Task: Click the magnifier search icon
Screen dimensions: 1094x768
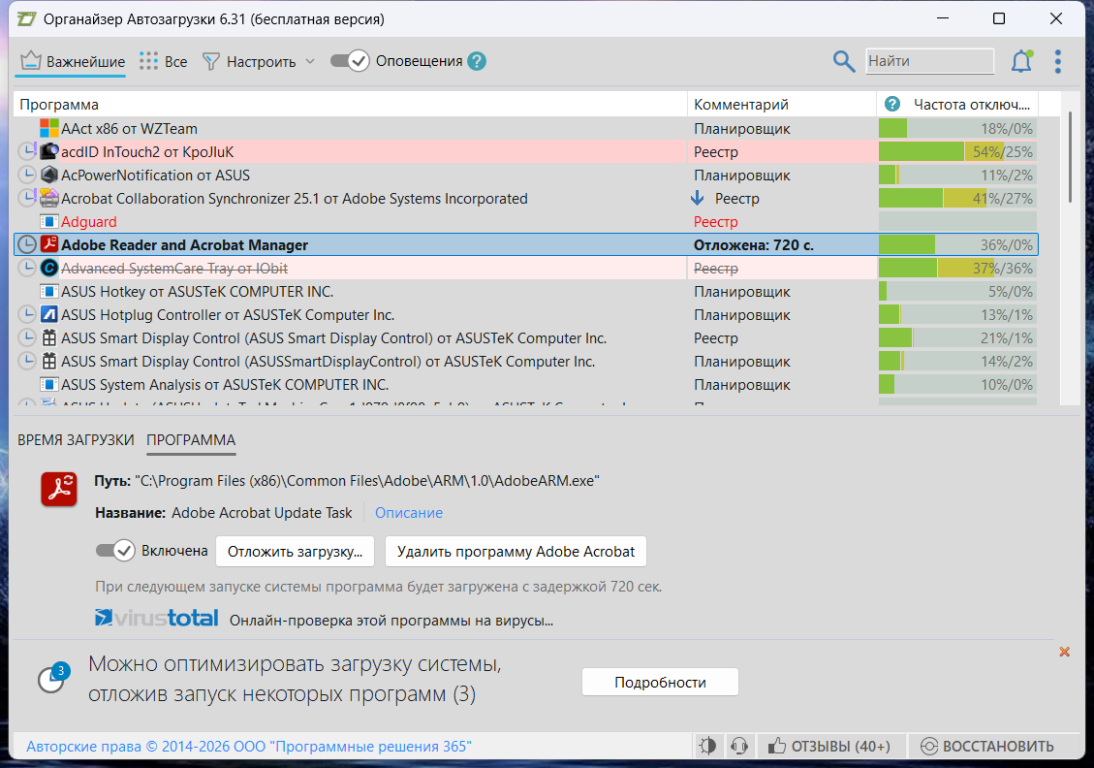Action: (x=844, y=61)
